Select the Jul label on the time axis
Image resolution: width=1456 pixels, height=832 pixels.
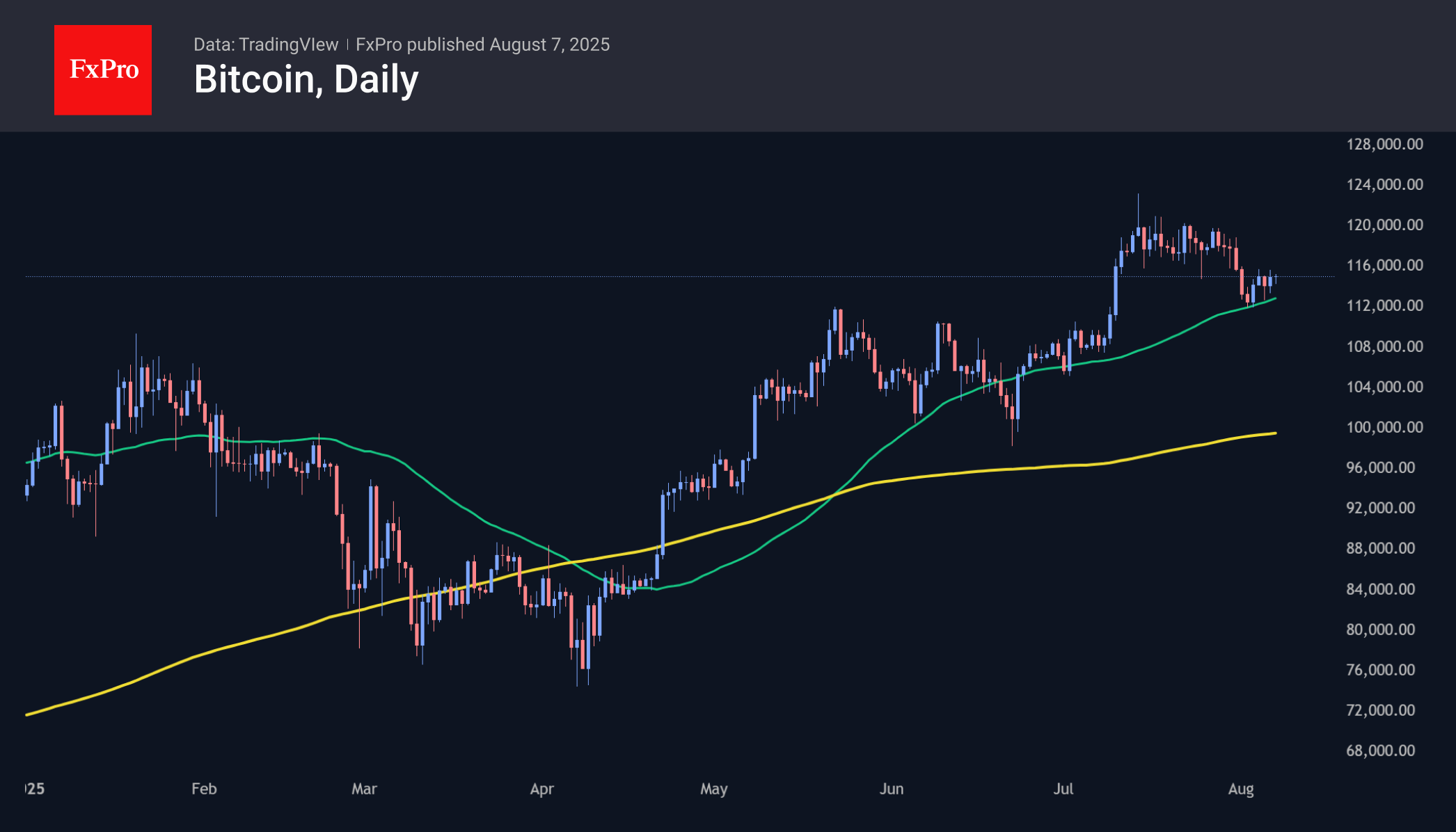(x=1063, y=789)
